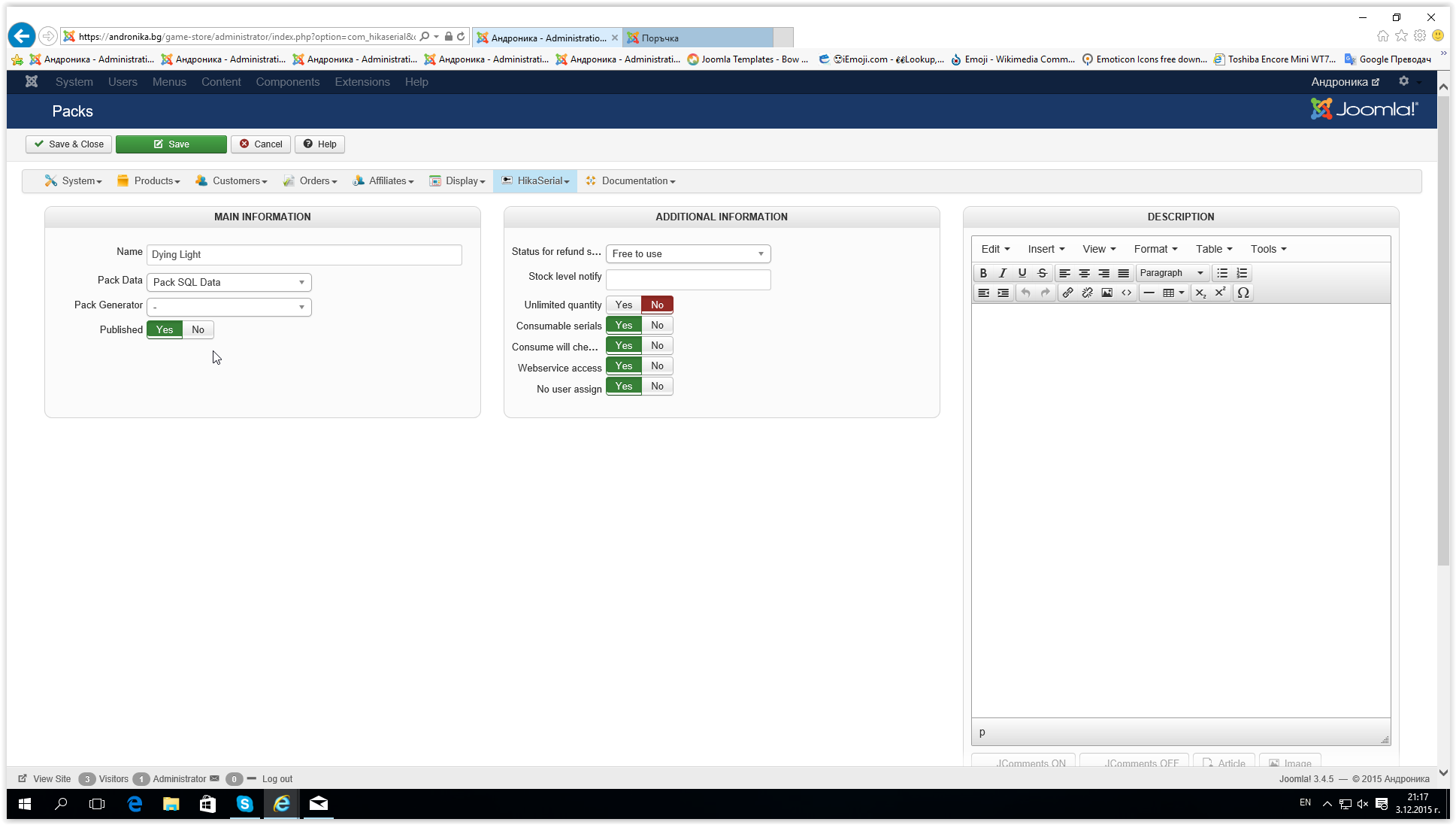
Task: Open the Pack Data dropdown
Action: click(229, 282)
